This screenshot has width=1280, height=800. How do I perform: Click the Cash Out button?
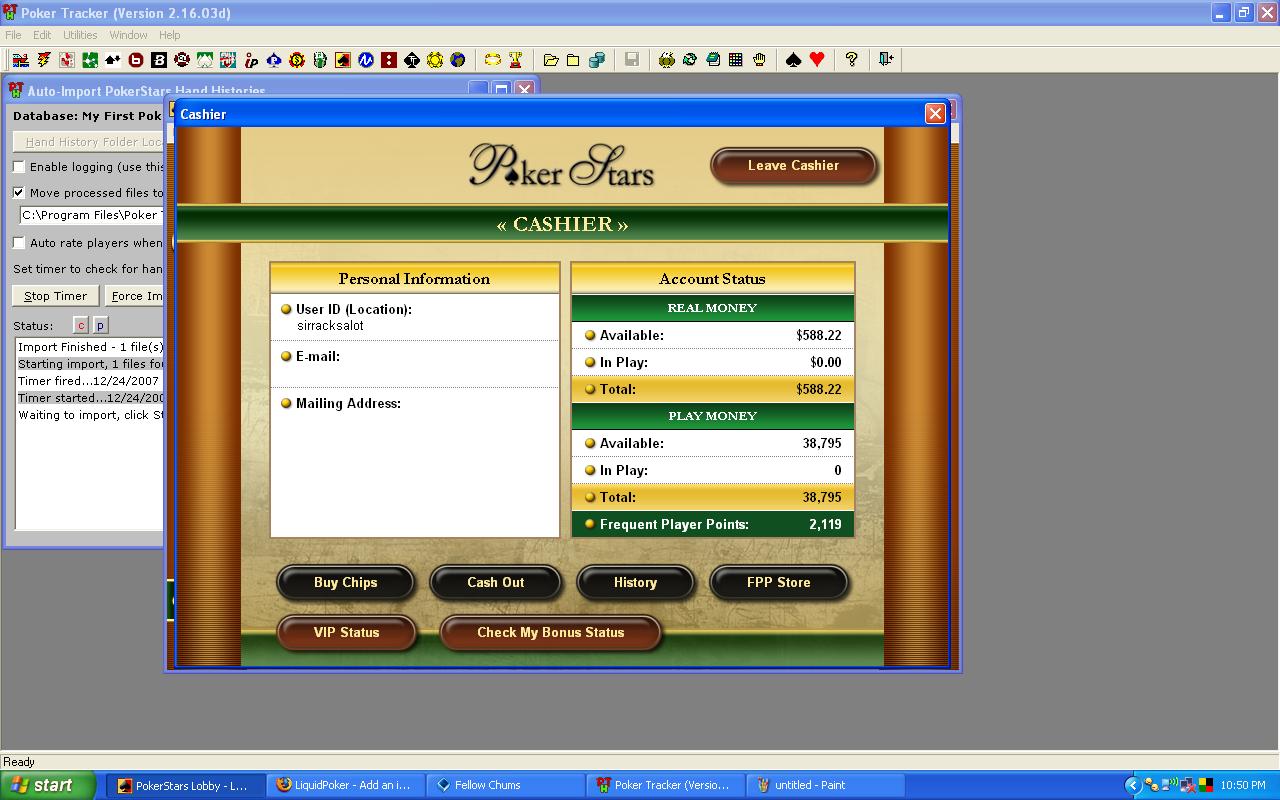click(x=496, y=583)
